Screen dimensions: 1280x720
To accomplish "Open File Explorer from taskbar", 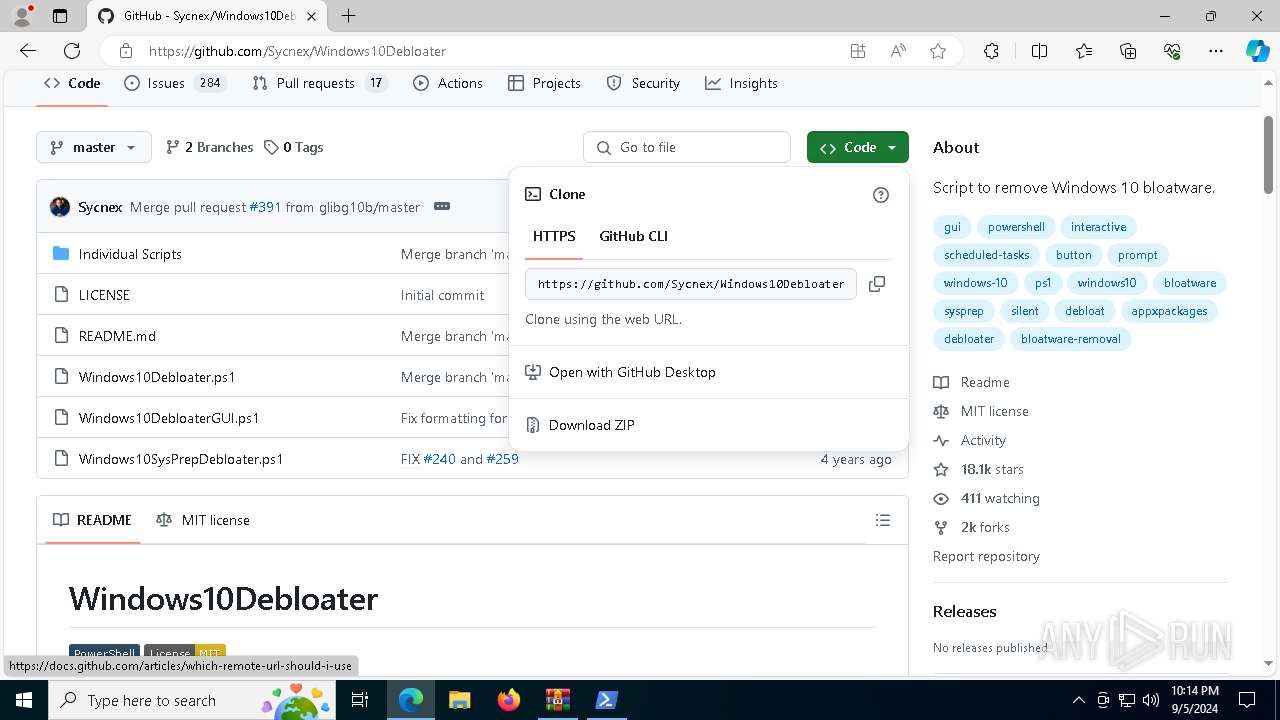I will point(459,700).
